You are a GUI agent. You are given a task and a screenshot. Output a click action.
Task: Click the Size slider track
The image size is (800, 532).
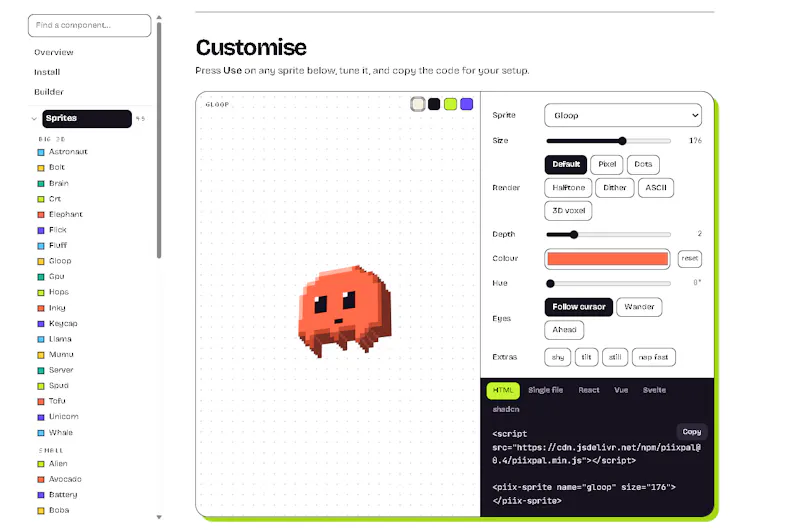click(608, 141)
